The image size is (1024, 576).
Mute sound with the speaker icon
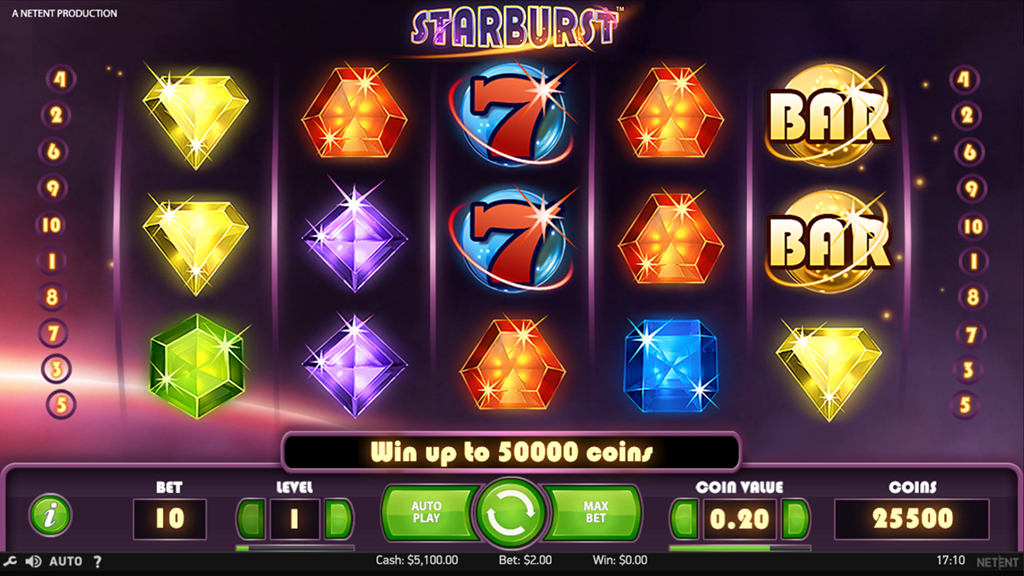[33, 561]
